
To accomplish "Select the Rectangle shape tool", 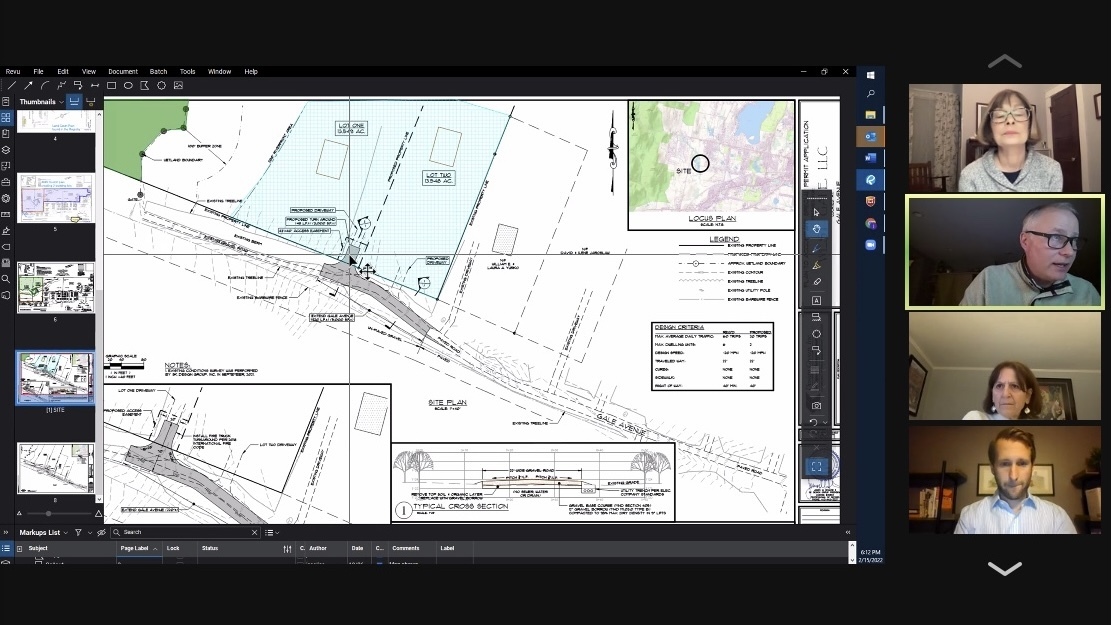I will point(112,86).
